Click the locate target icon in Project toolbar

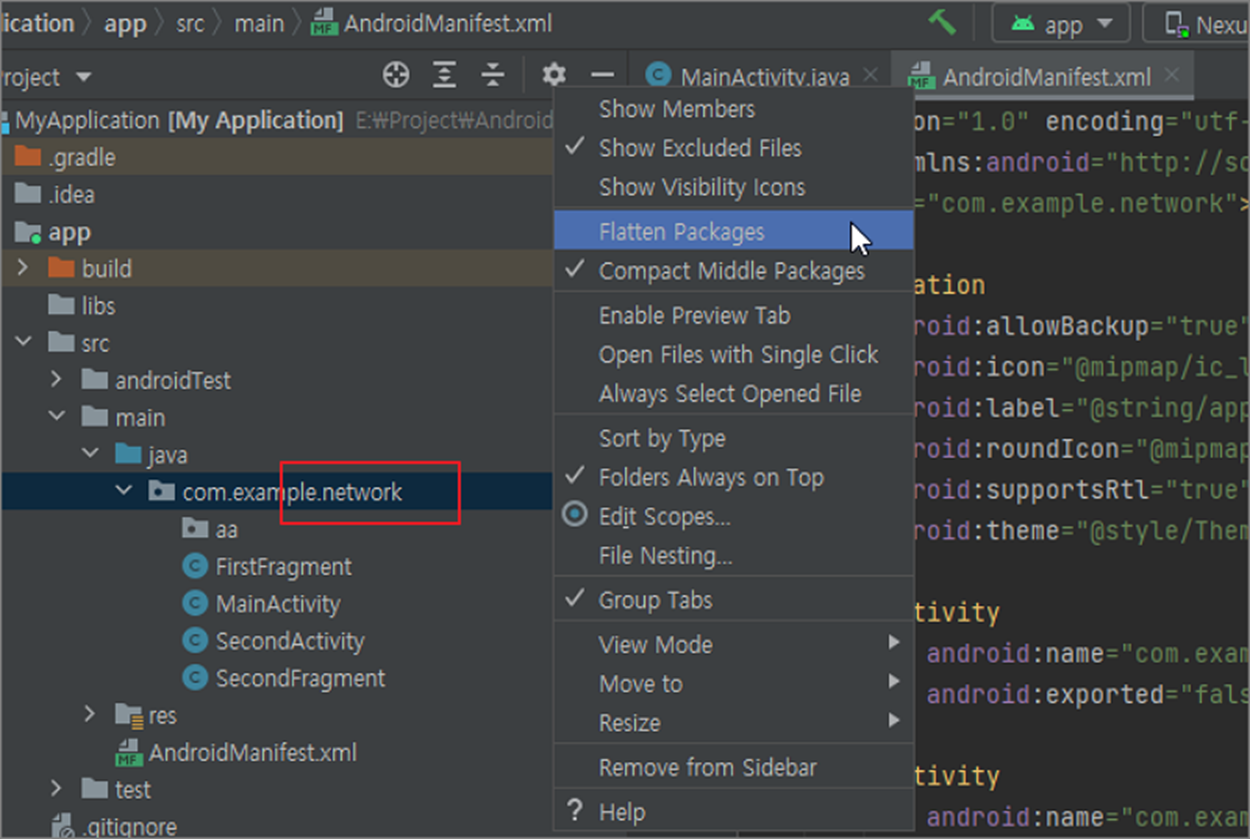[x=396, y=75]
